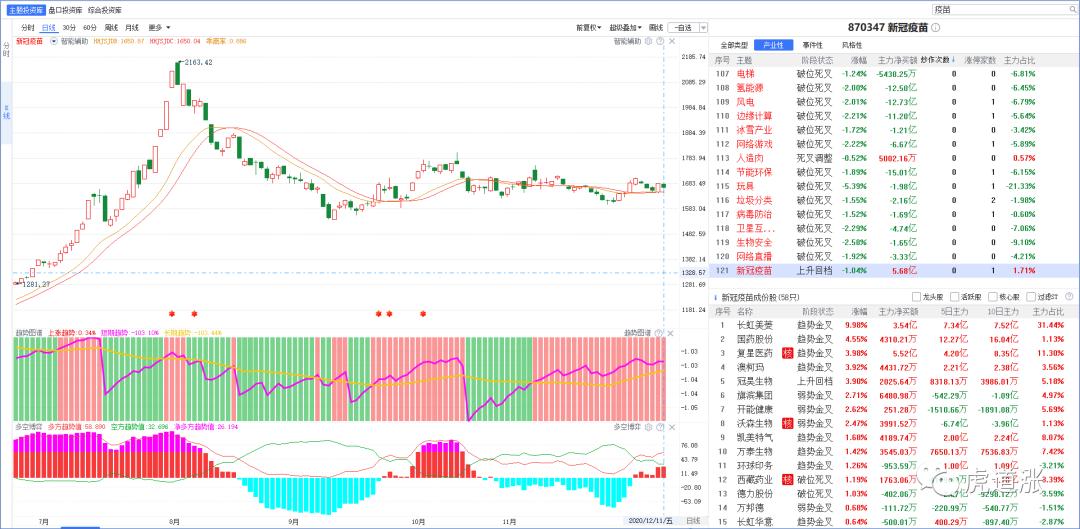The image size is (1080, 529).
Task: Toggle the 核心股 checkbox
Action: click(993, 298)
